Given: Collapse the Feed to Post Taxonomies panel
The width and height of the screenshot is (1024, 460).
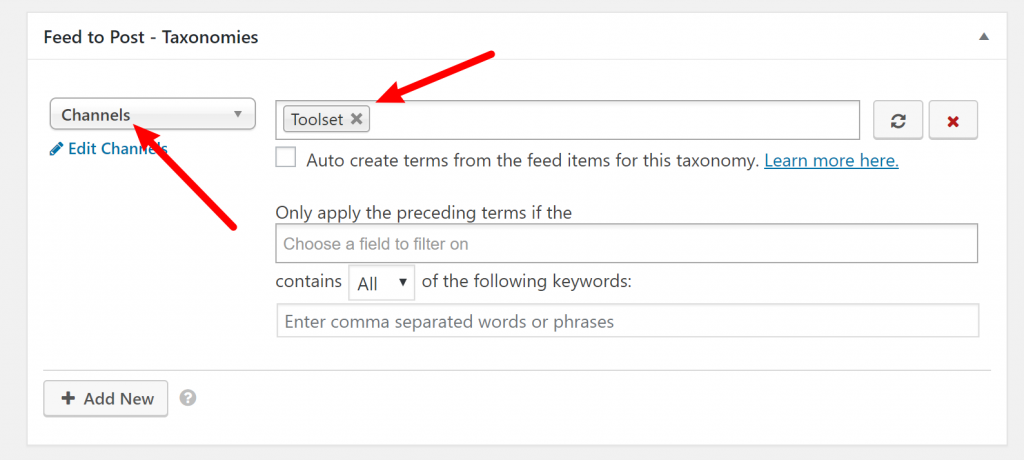Looking at the screenshot, I should [x=984, y=37].
